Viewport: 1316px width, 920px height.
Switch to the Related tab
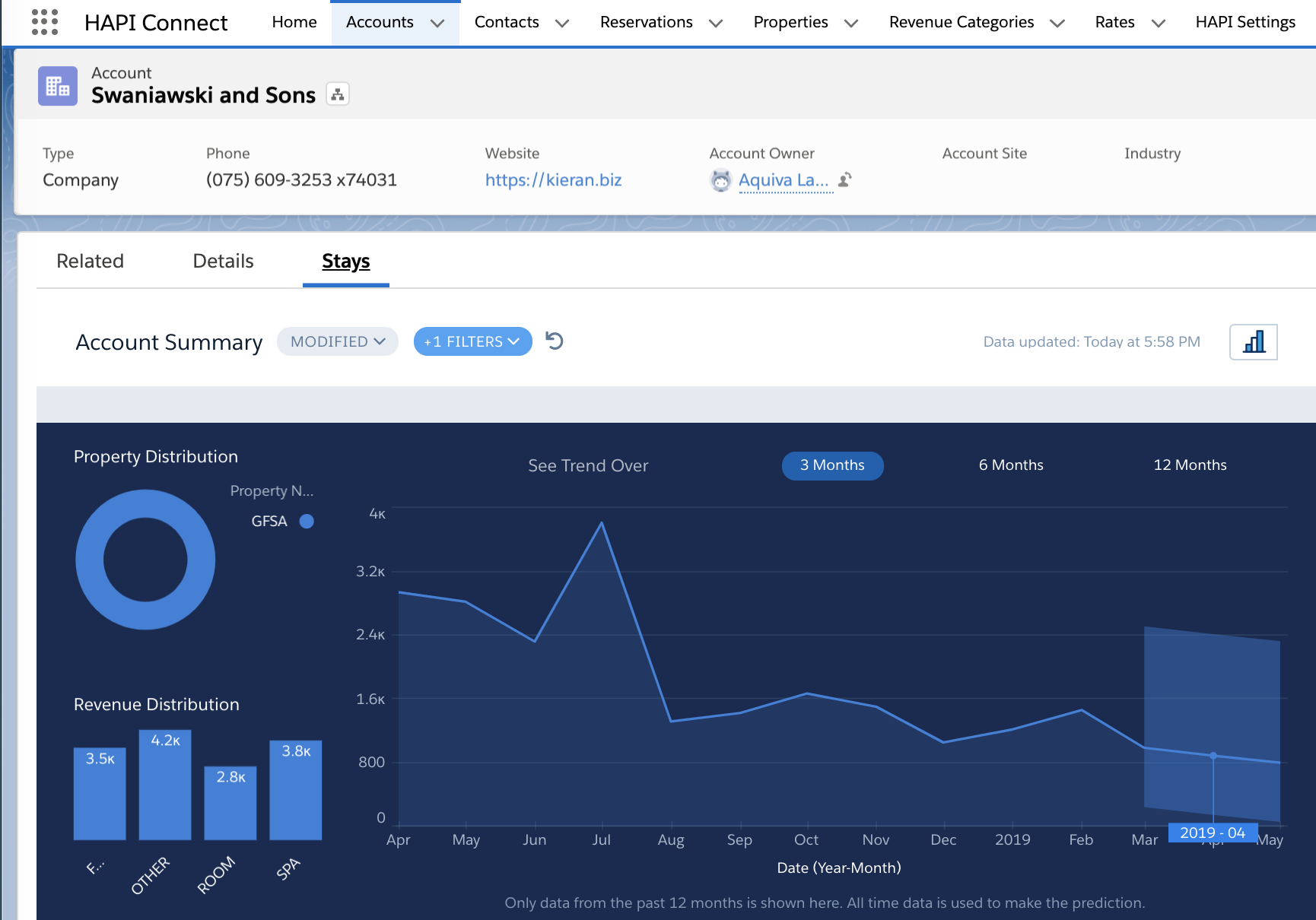(x=90, y=261)
